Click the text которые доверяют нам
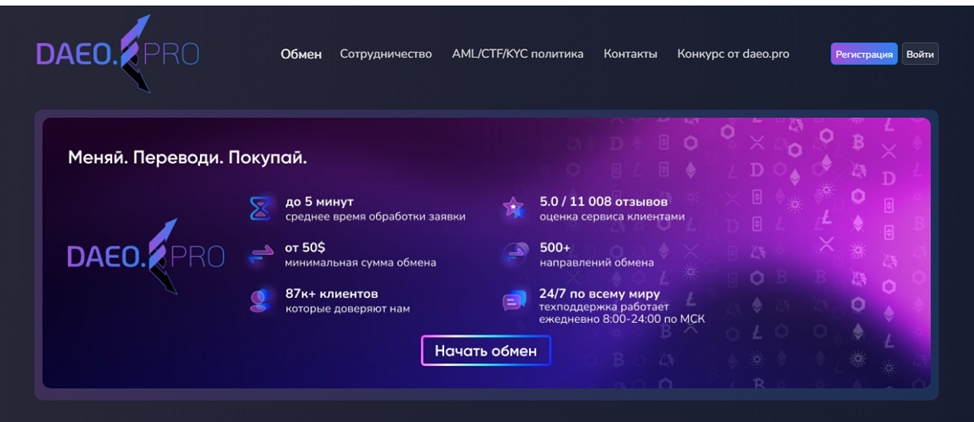974x422 pixels. tap(347, 308)
